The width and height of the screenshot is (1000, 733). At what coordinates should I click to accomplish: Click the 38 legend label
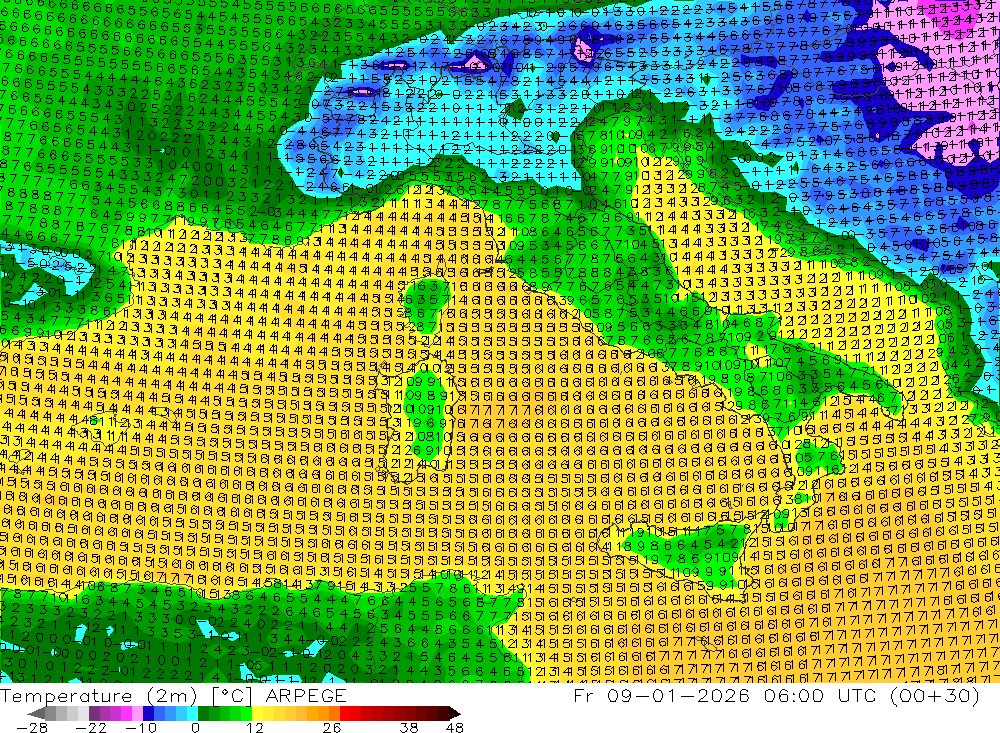[x=409, y=727]
